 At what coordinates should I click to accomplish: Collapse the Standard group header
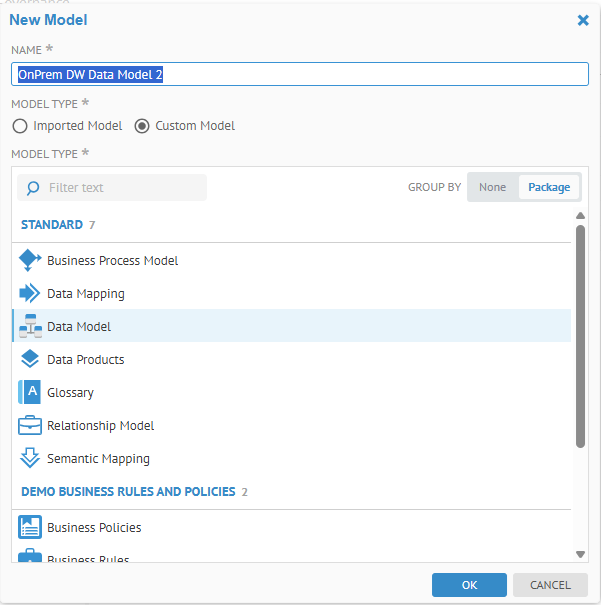51,225
